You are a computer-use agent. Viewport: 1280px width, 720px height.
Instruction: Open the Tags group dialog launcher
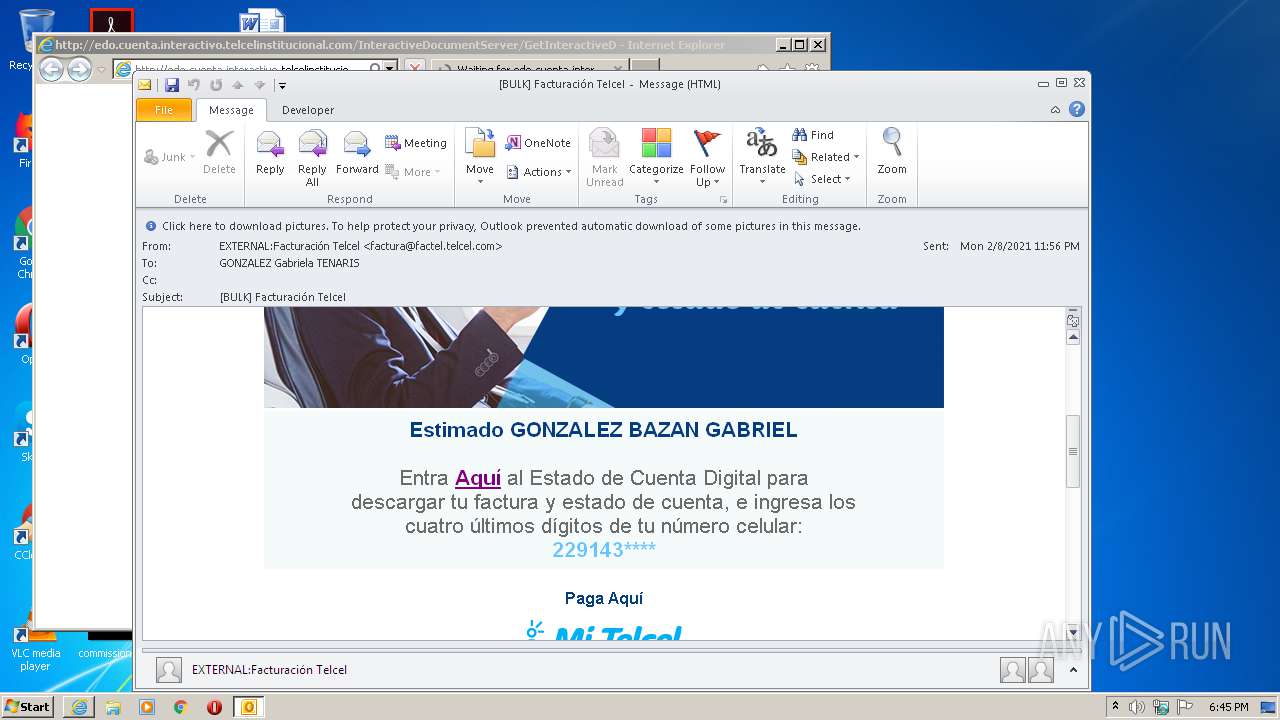723,200
